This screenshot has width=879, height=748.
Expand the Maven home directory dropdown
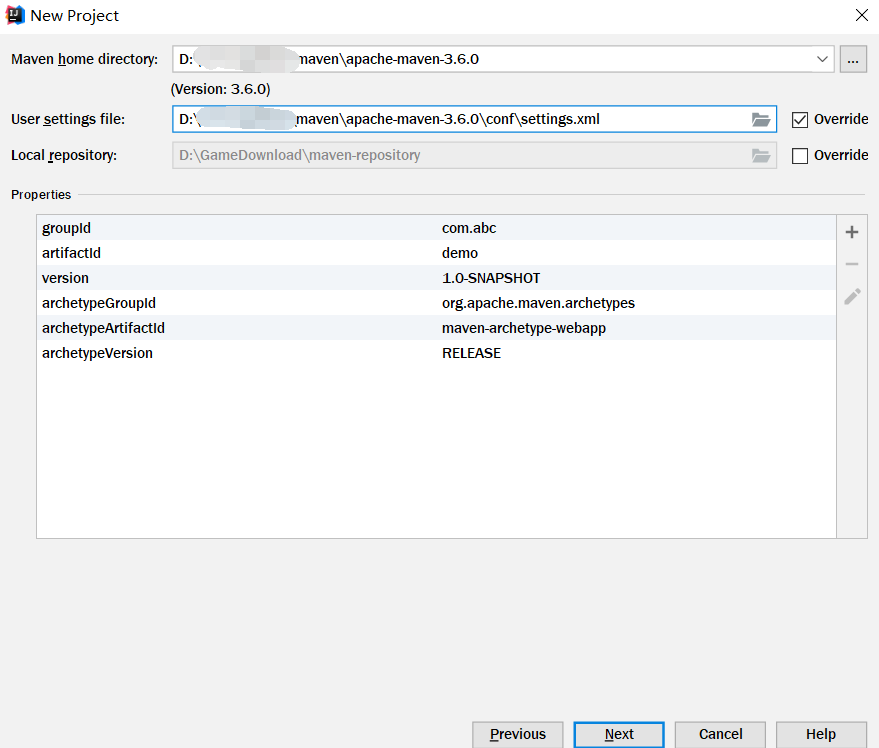pos(822,59)
